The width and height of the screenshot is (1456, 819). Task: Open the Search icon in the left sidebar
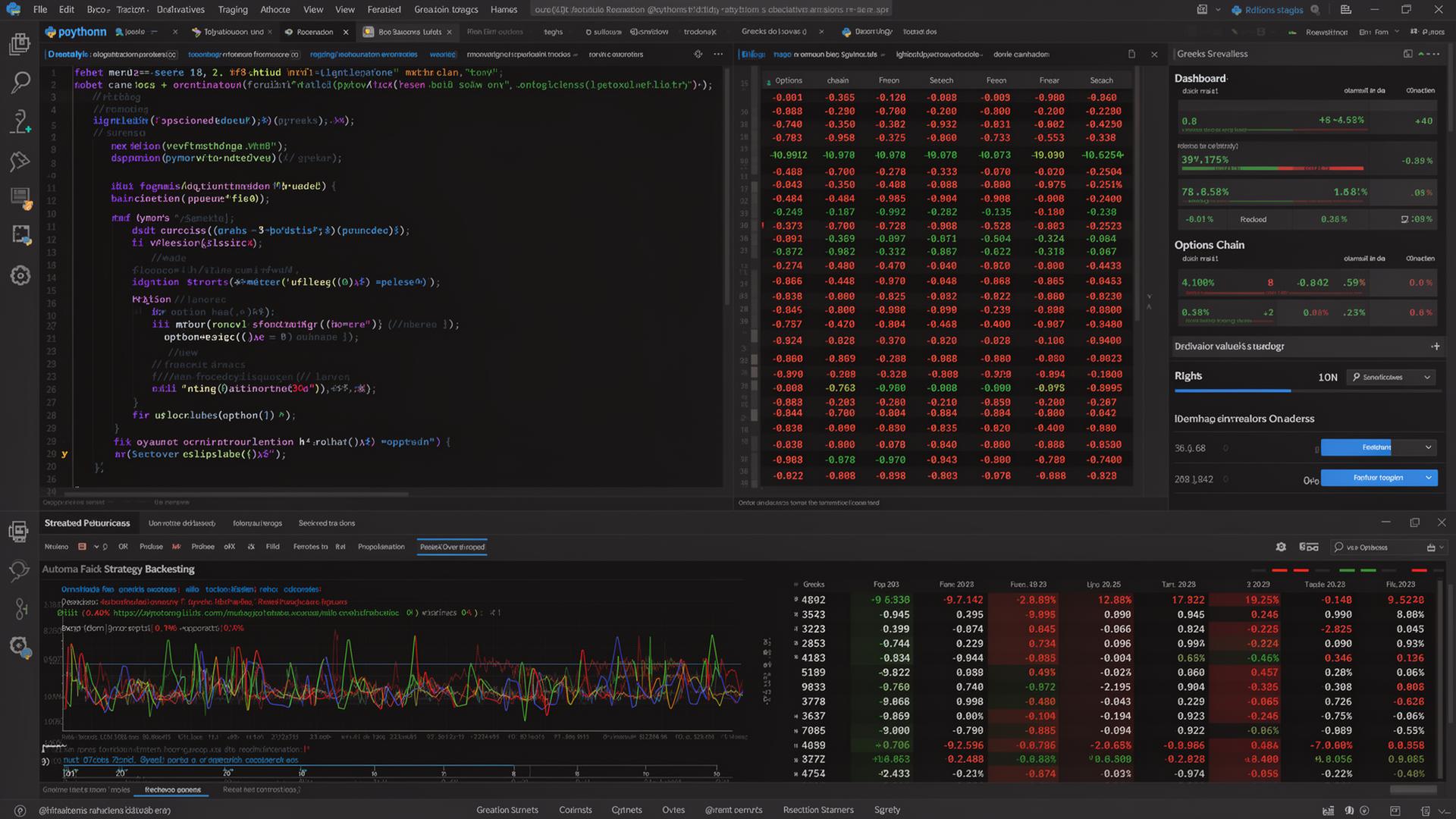(20, 83)
